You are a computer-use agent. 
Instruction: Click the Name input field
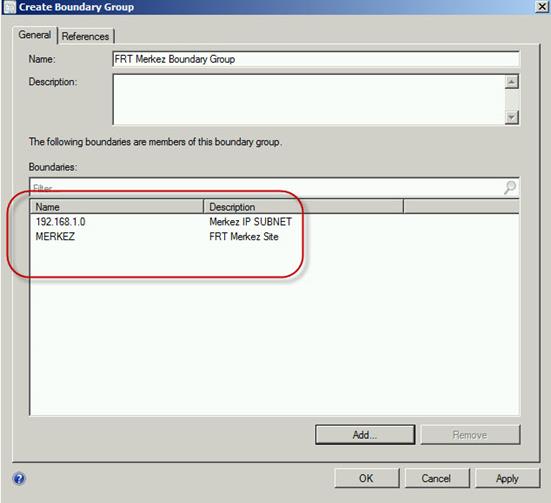pos(316,59)
